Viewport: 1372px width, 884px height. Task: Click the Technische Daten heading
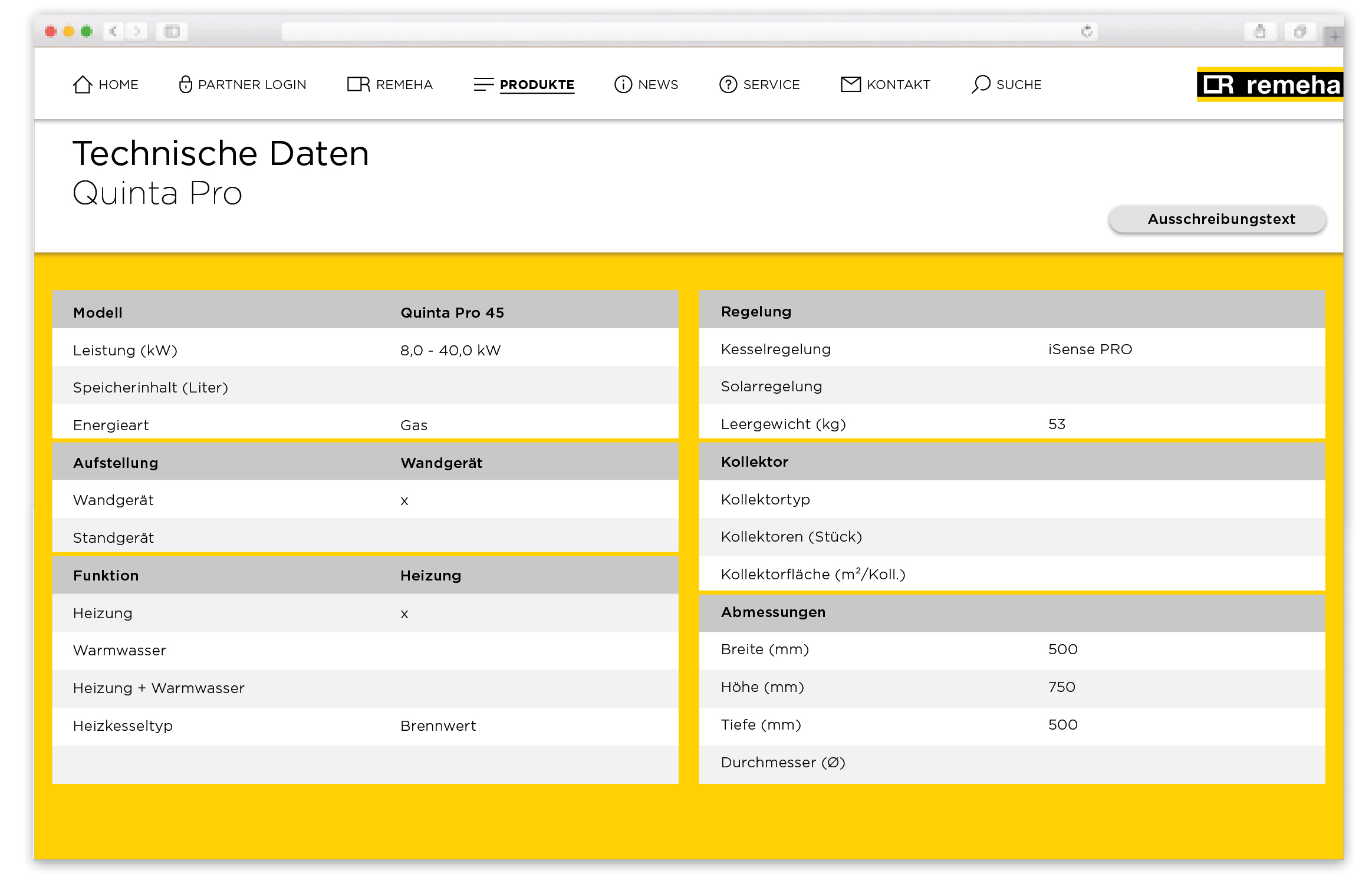[221, 154]
